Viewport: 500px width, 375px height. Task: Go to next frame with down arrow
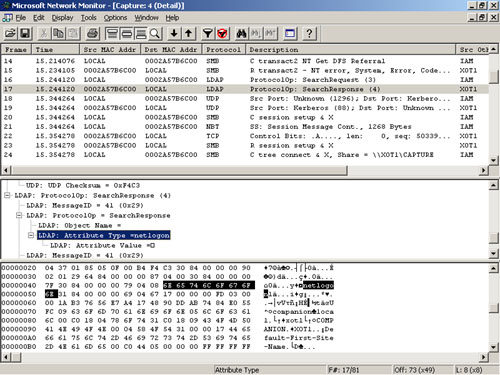tap(174, 33)
